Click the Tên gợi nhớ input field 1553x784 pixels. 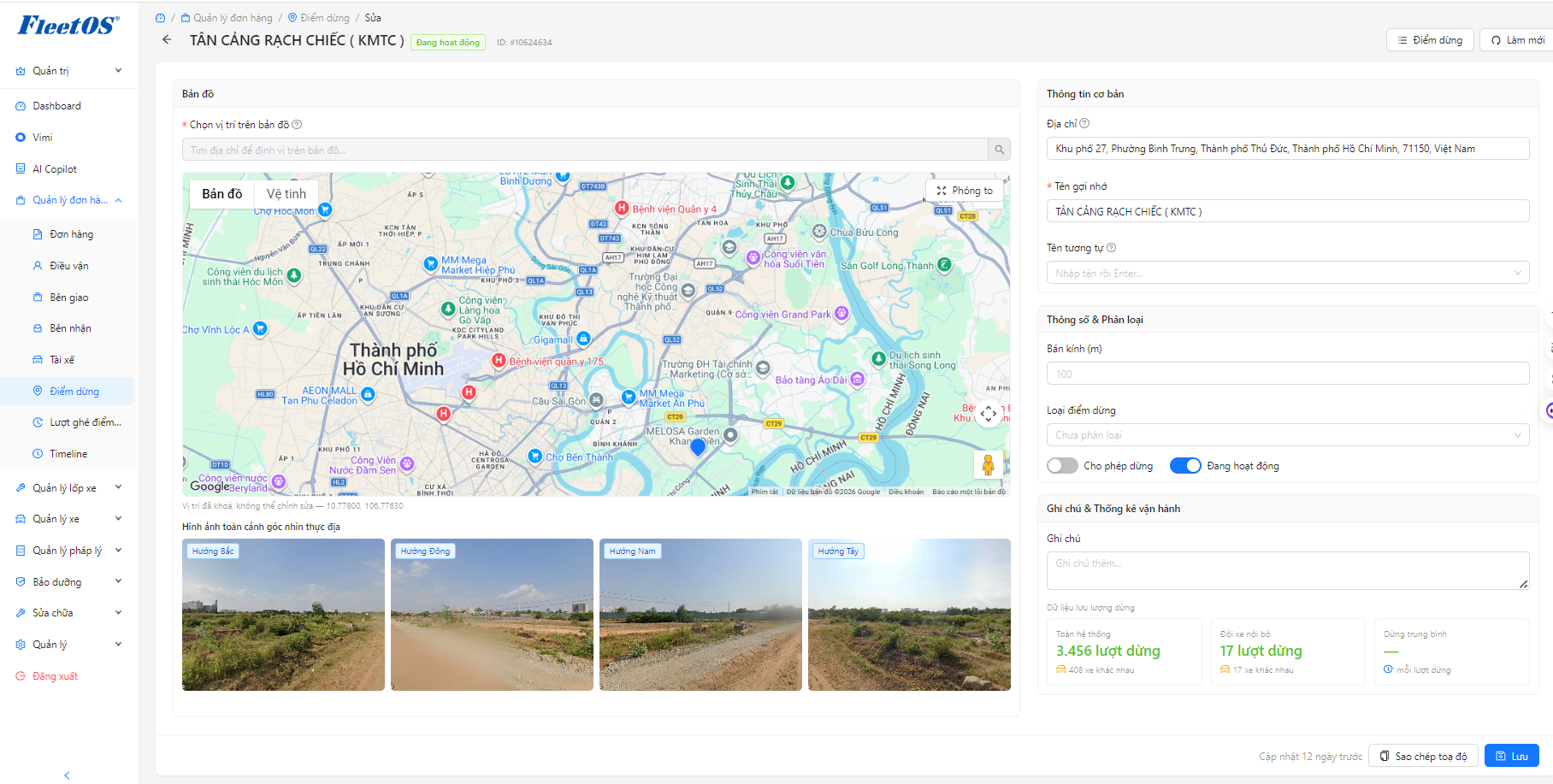click(x=1288, y=211)
